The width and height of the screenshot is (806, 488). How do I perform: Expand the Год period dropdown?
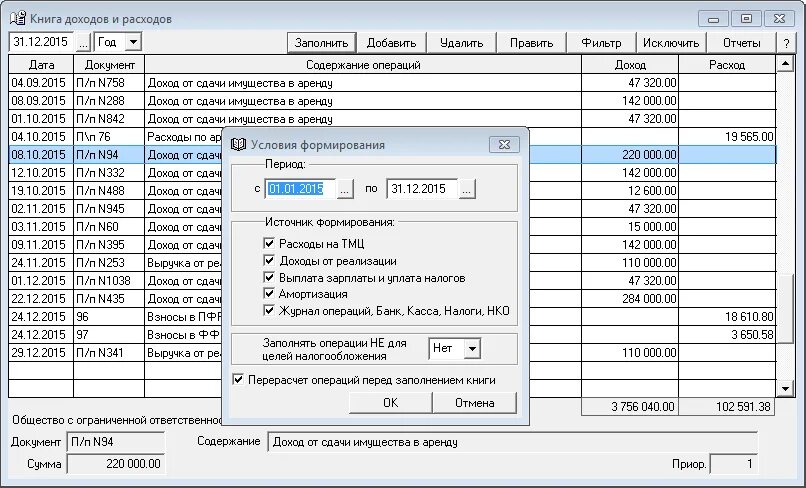pos(133,42)
